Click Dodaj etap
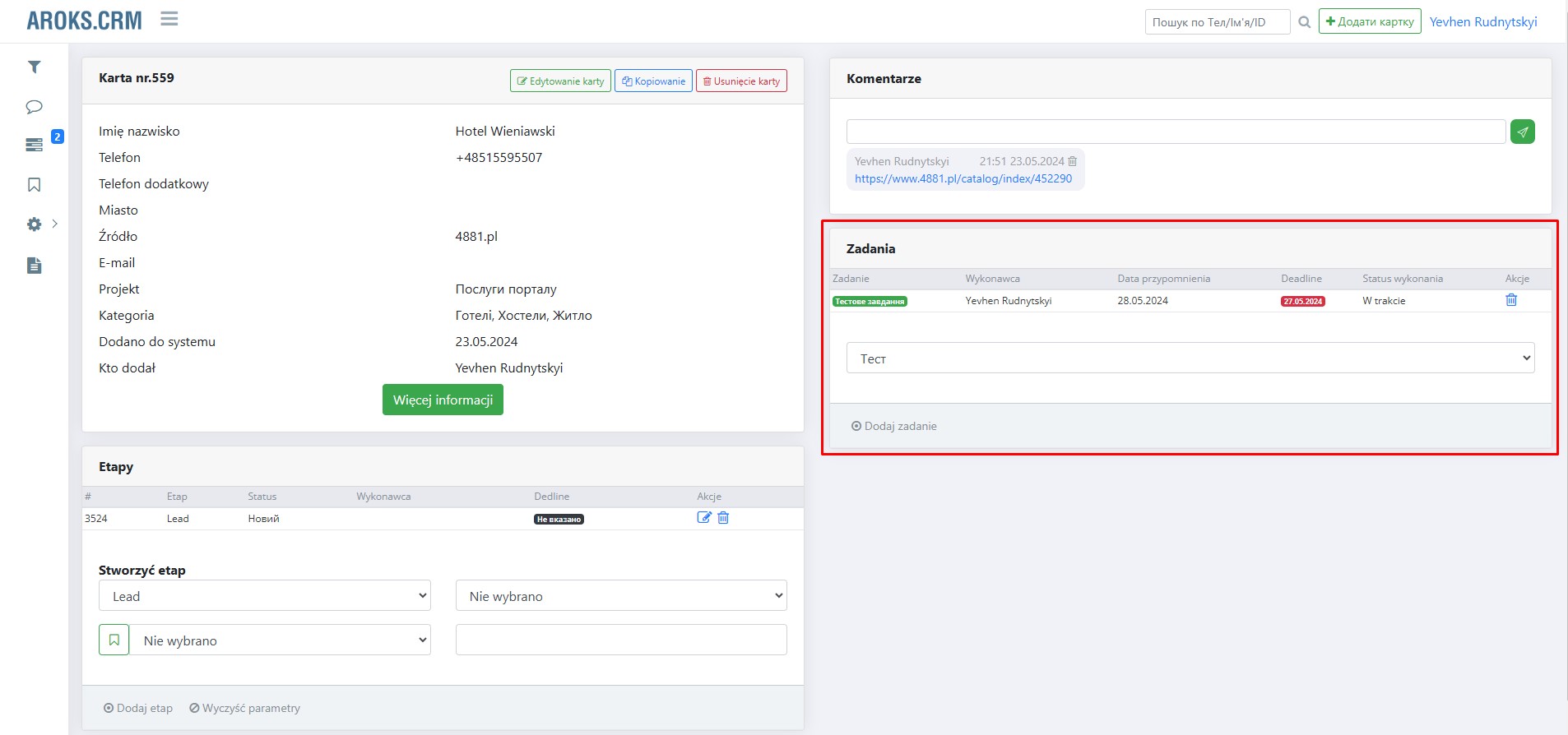The width and height of the screenshot is (1568, 735). [138, 708]
